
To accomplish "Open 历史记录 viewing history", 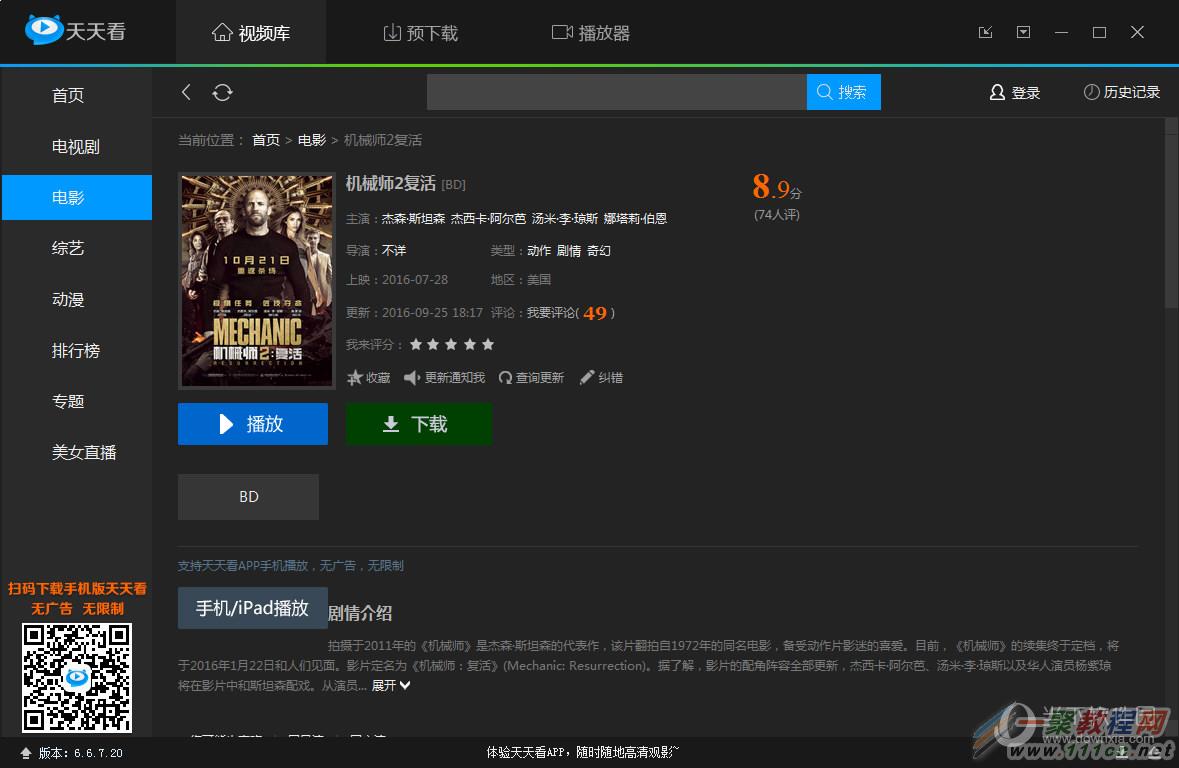I will [1122, 92].
